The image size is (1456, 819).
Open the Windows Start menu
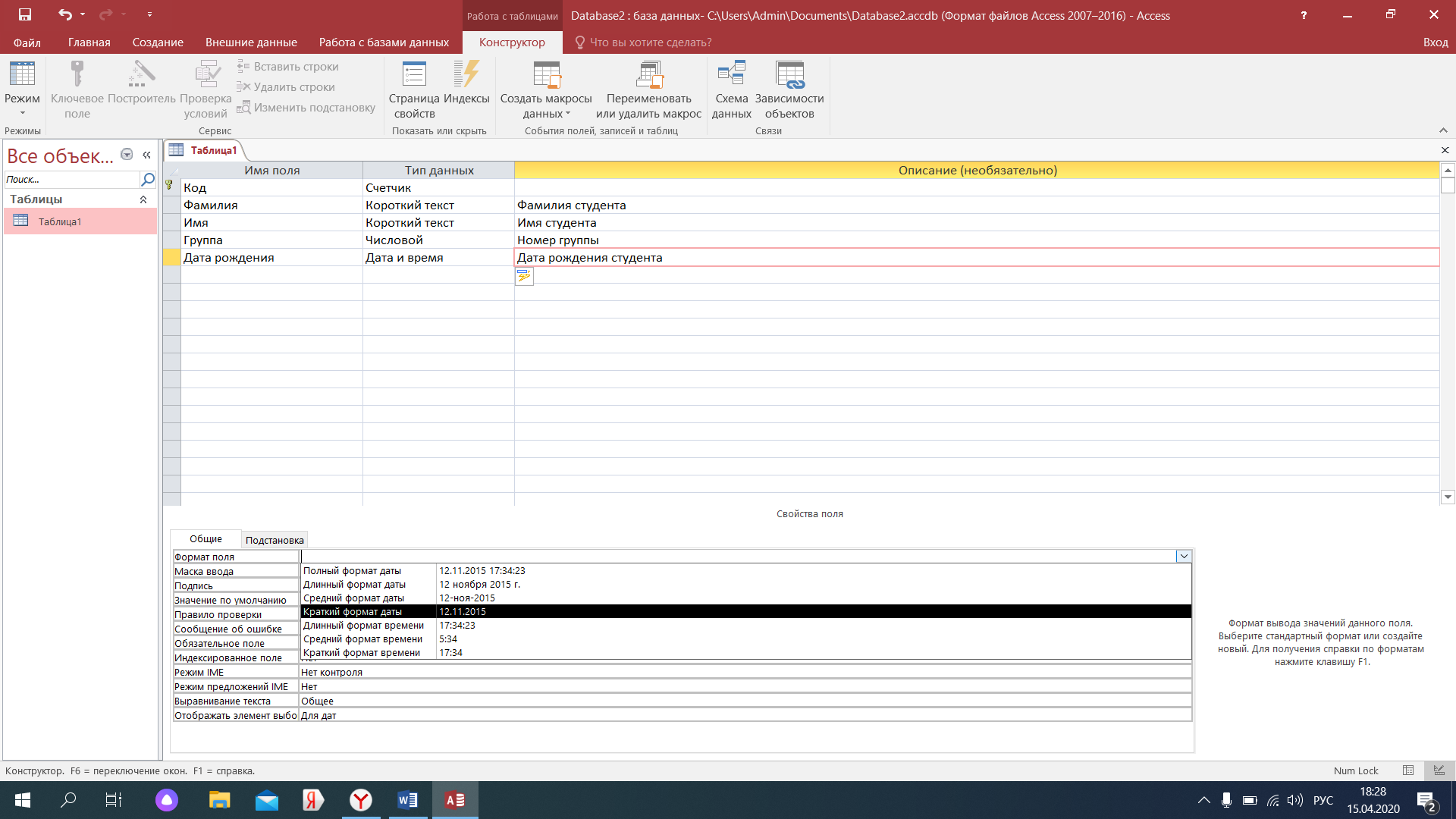click(23, 800)
